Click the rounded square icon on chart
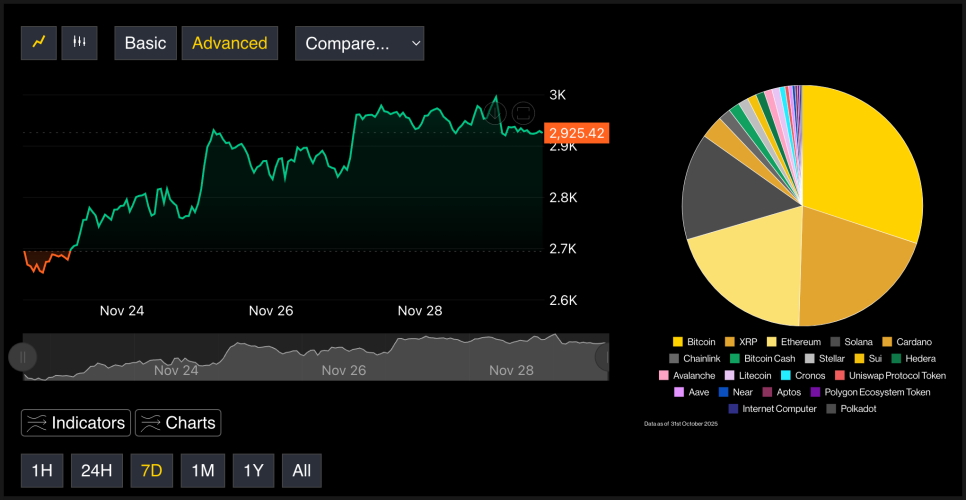The height and width of the screenshot is (500, 966). point(523,113)
